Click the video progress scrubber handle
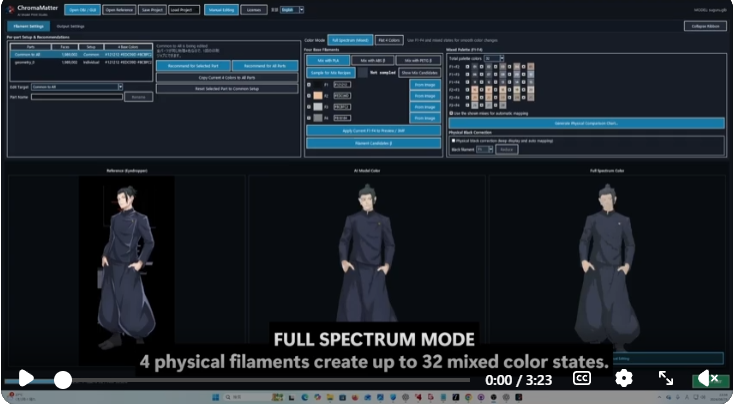Image resolution: width=736 pixels, height=404 pixels. 62,380
